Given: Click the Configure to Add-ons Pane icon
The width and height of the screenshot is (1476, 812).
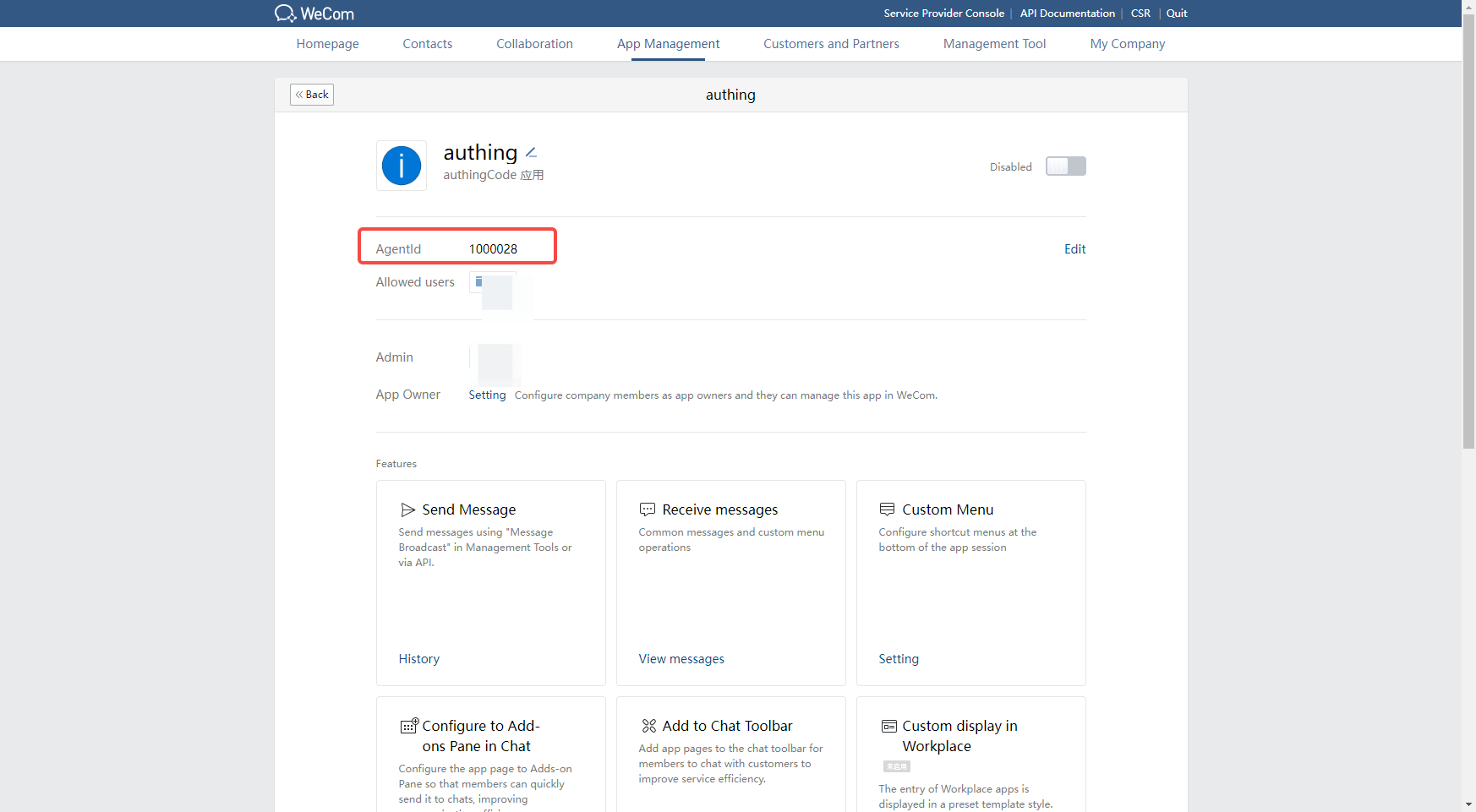Looking at the screenshot, I should point(409,726).
